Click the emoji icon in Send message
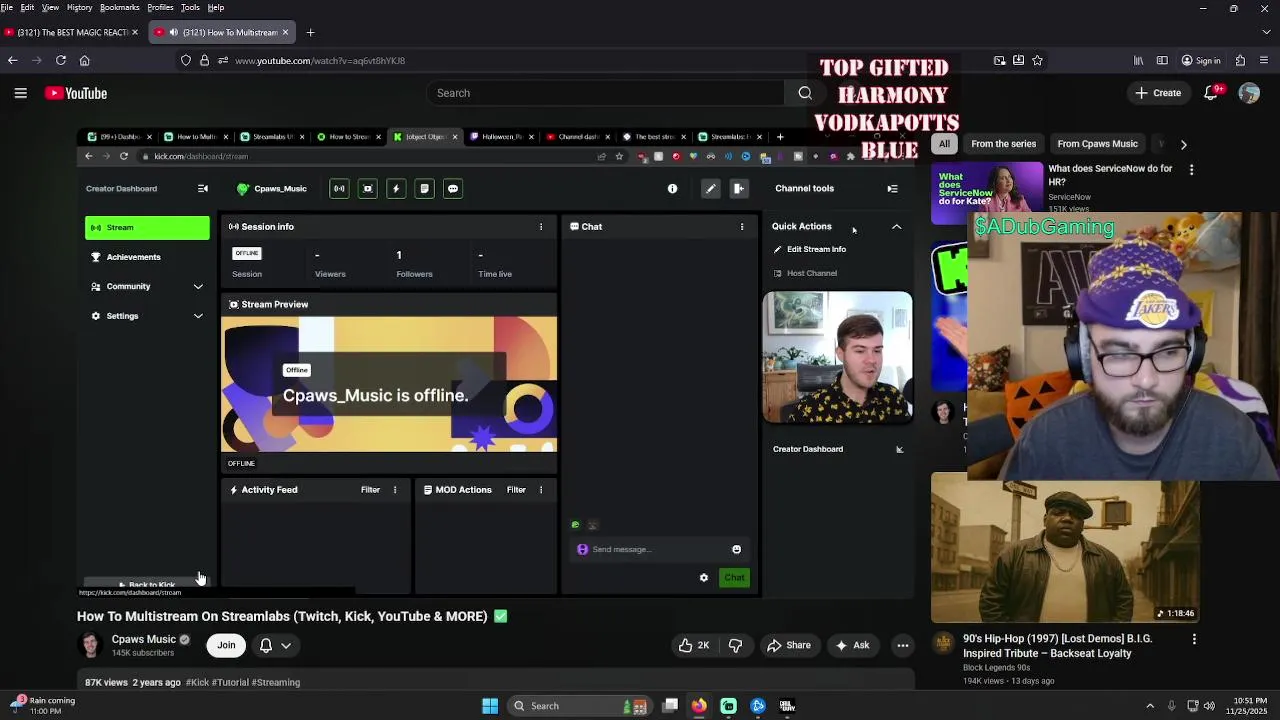Image resolution: width=1280 pixels, height=720 pixels. coord(736,549)
